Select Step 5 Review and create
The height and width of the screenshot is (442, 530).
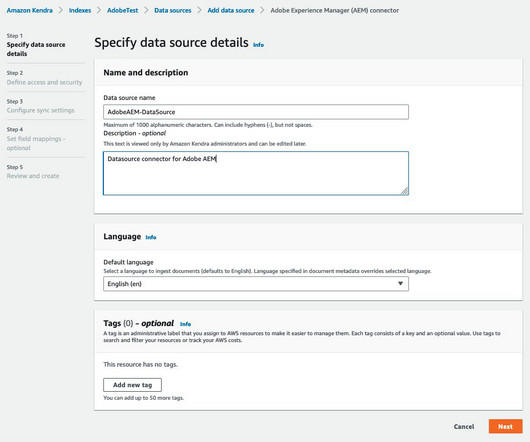[x=33, y=176]
